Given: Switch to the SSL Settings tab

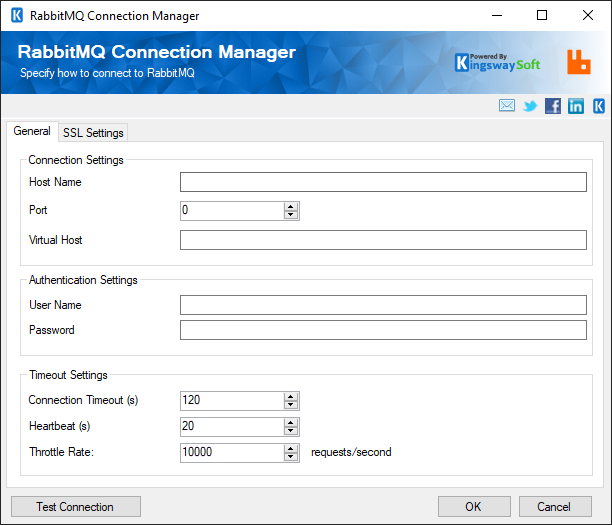Looking at the screenshot, I should (x=93, y=133).
